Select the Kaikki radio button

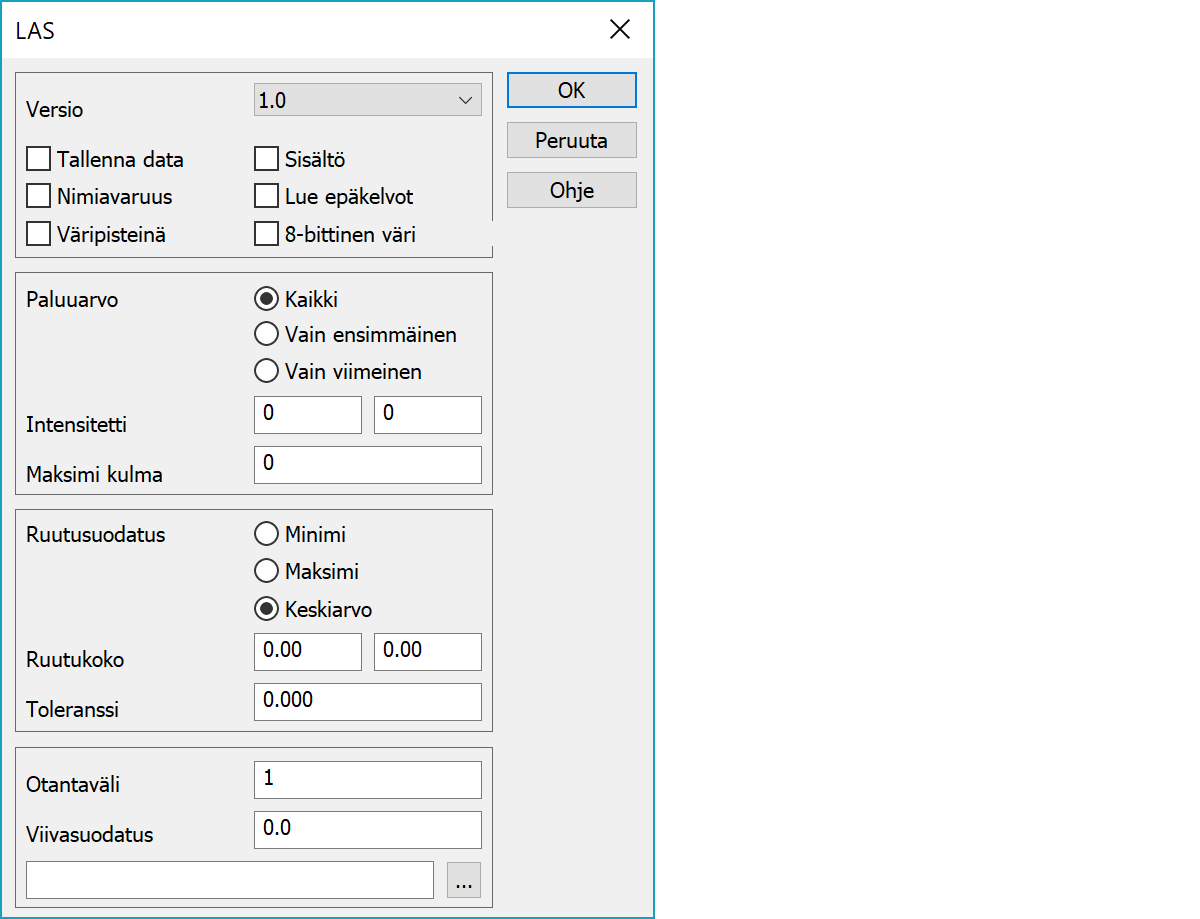click(267, 298)
